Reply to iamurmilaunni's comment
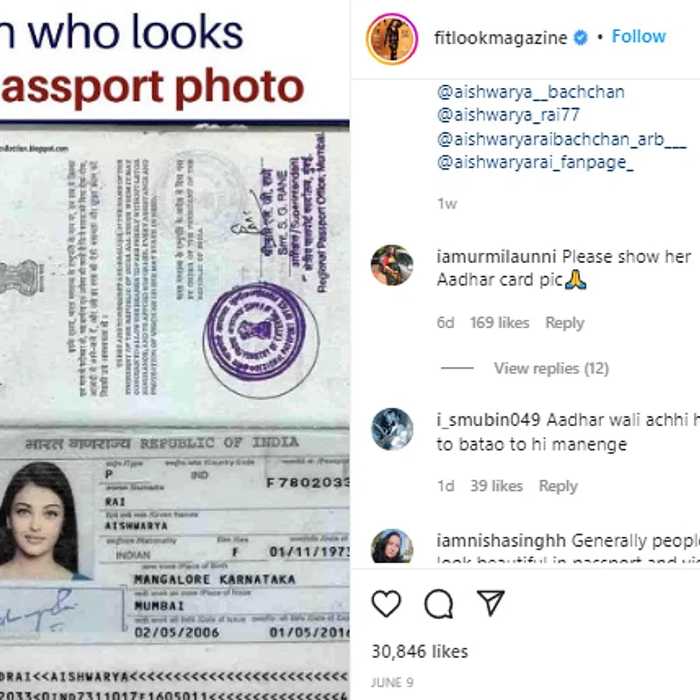This screenshot has height=700, width=700. point(564,322)
